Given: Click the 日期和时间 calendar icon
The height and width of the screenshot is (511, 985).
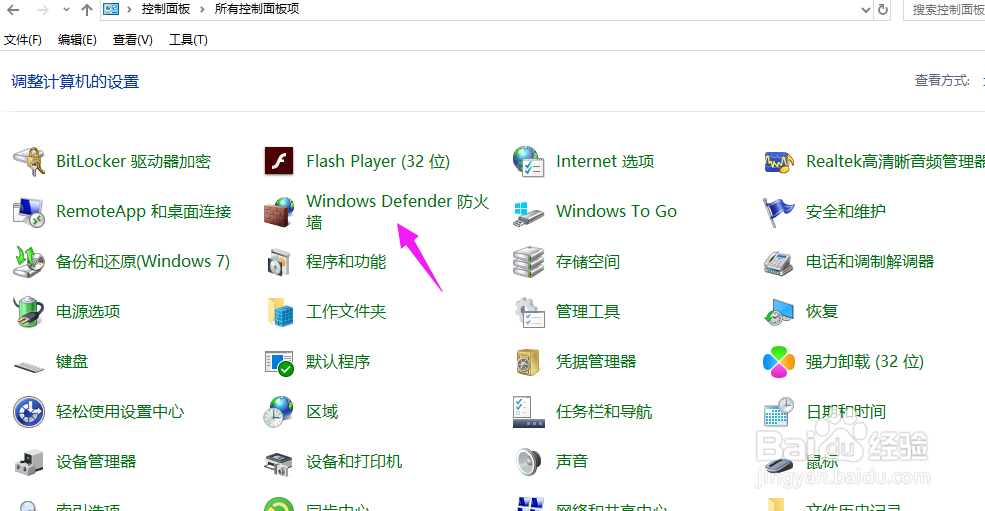Looking at the screenshot, I should click(x=779, y=412).
